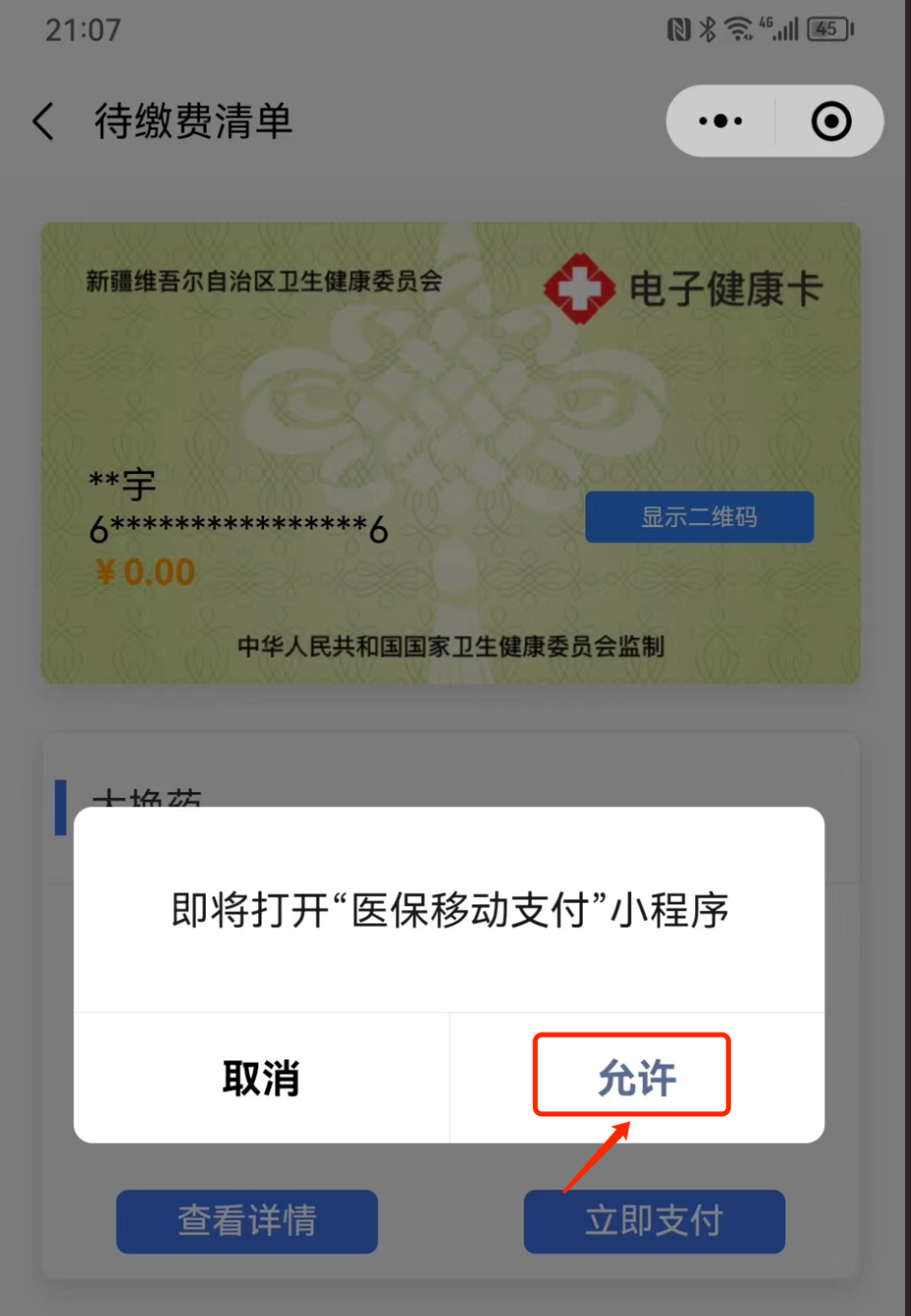Image resolution: width=911 pixels, height=1316 pixels.
Task: Tap the mini program close circle icon
Action: (831, 121)
